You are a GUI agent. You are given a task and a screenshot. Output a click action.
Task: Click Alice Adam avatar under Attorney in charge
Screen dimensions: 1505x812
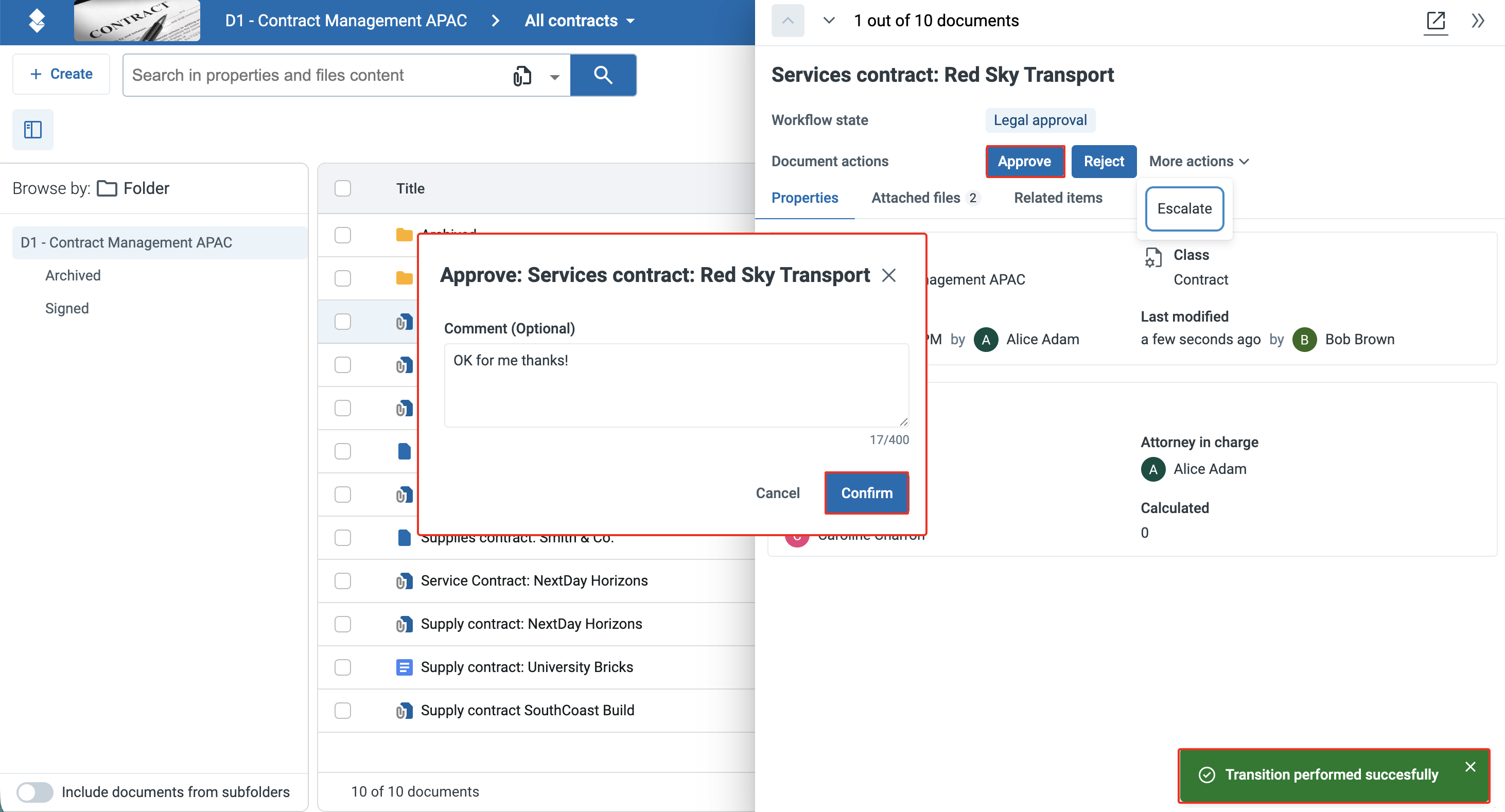1153,469
